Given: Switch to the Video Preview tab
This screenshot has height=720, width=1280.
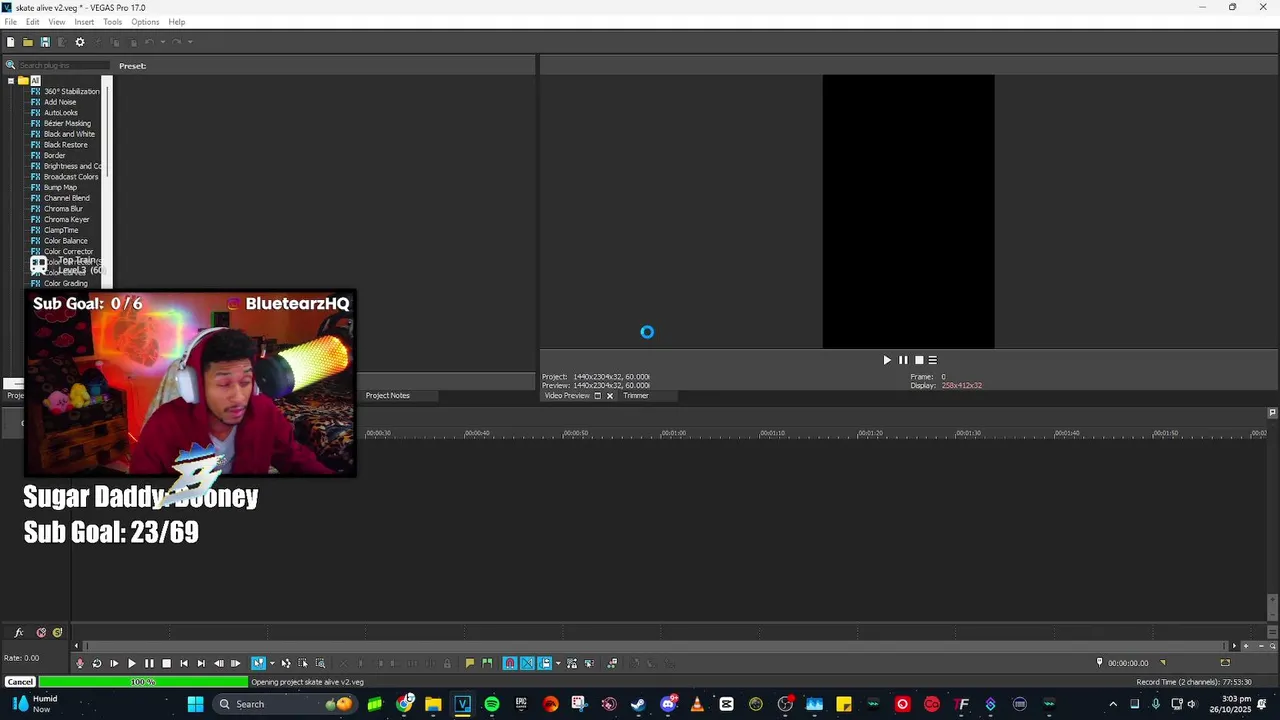Looking at the screenshot, I should click(567, 396).
